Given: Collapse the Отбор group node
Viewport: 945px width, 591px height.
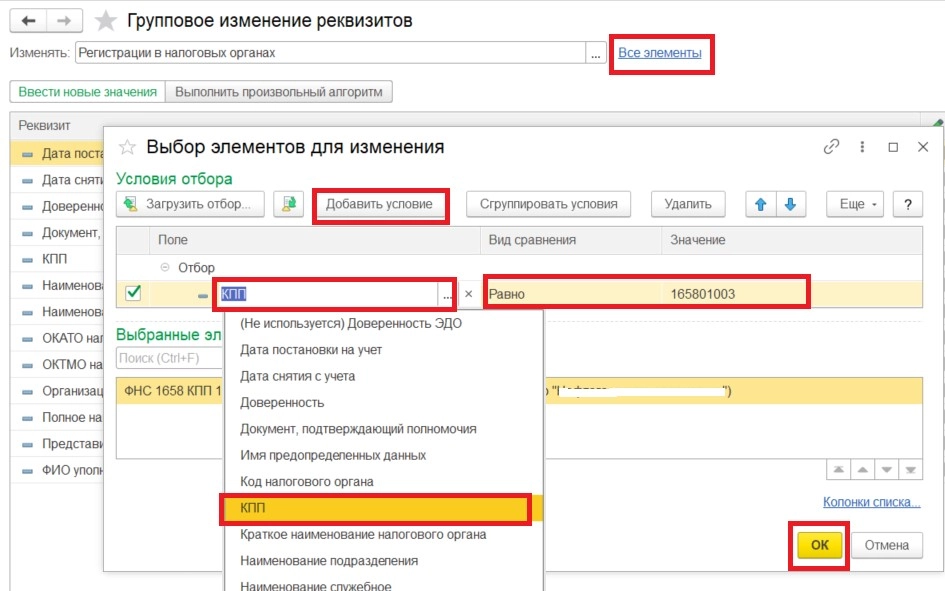Looking at the screenshot, I should [165, 267].
